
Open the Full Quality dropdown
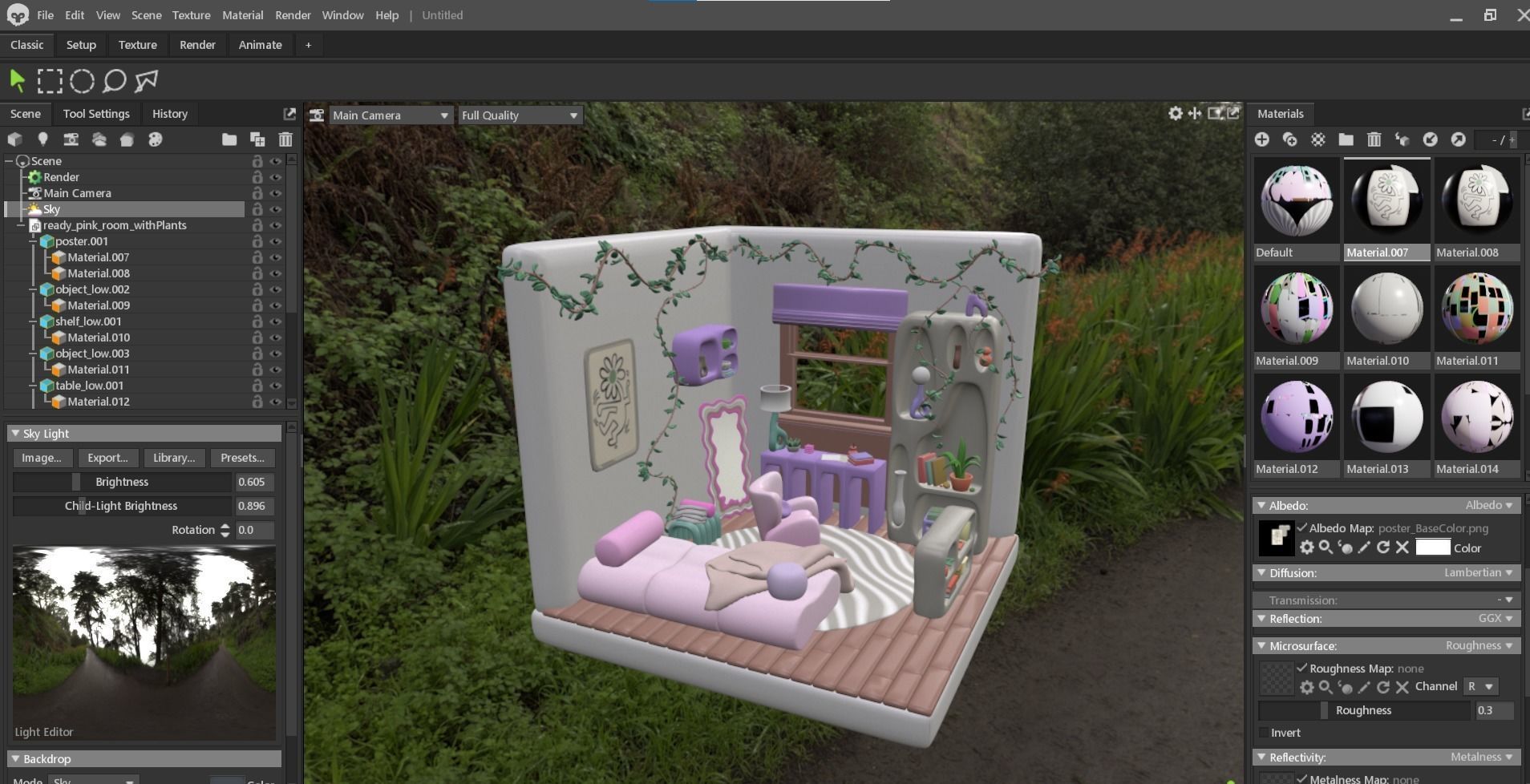(520, 115)
